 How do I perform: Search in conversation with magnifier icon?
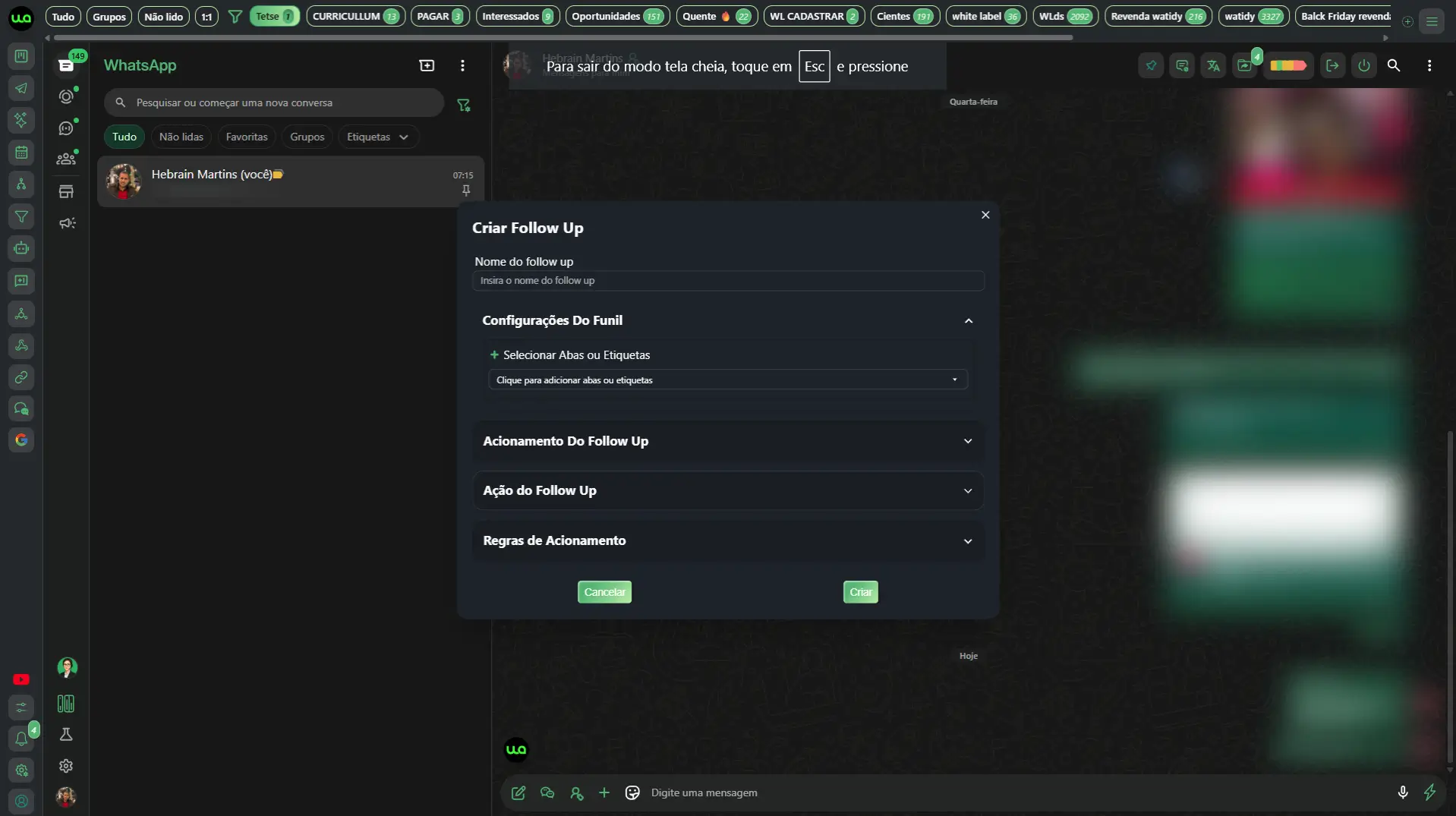[x=1394, y=66]
